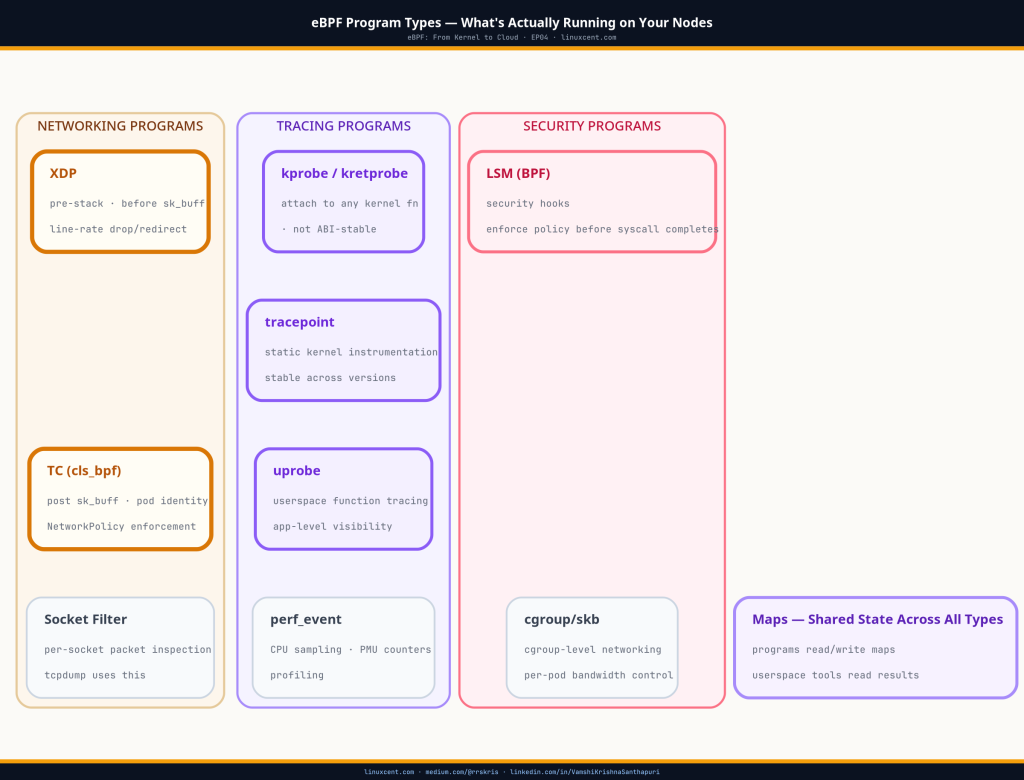
Task: Select the LSM (BPF) card title
Action: [518, 173]
